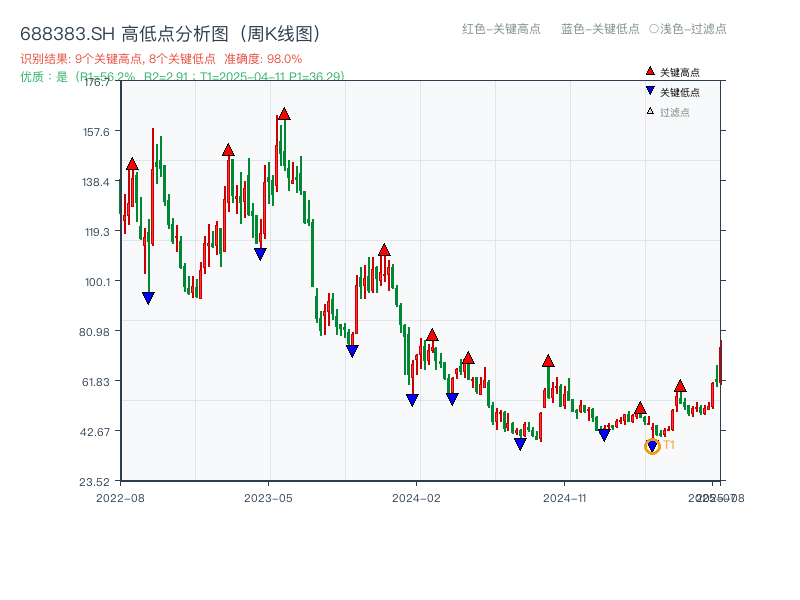The image size is (800, 600).
Task: Click the blue low marker near 2024-11
Action: [x=603, y=435]
